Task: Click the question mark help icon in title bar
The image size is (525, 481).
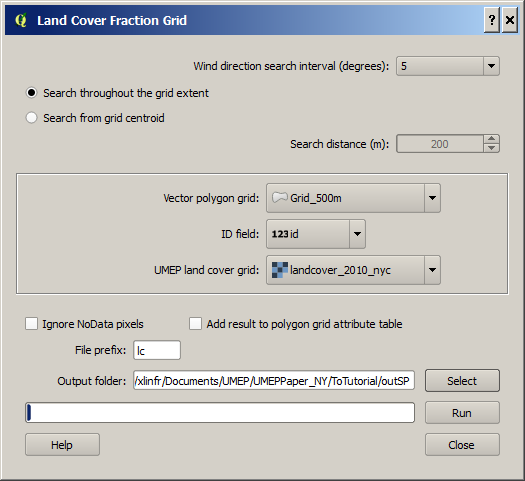Action: (492, 20)
